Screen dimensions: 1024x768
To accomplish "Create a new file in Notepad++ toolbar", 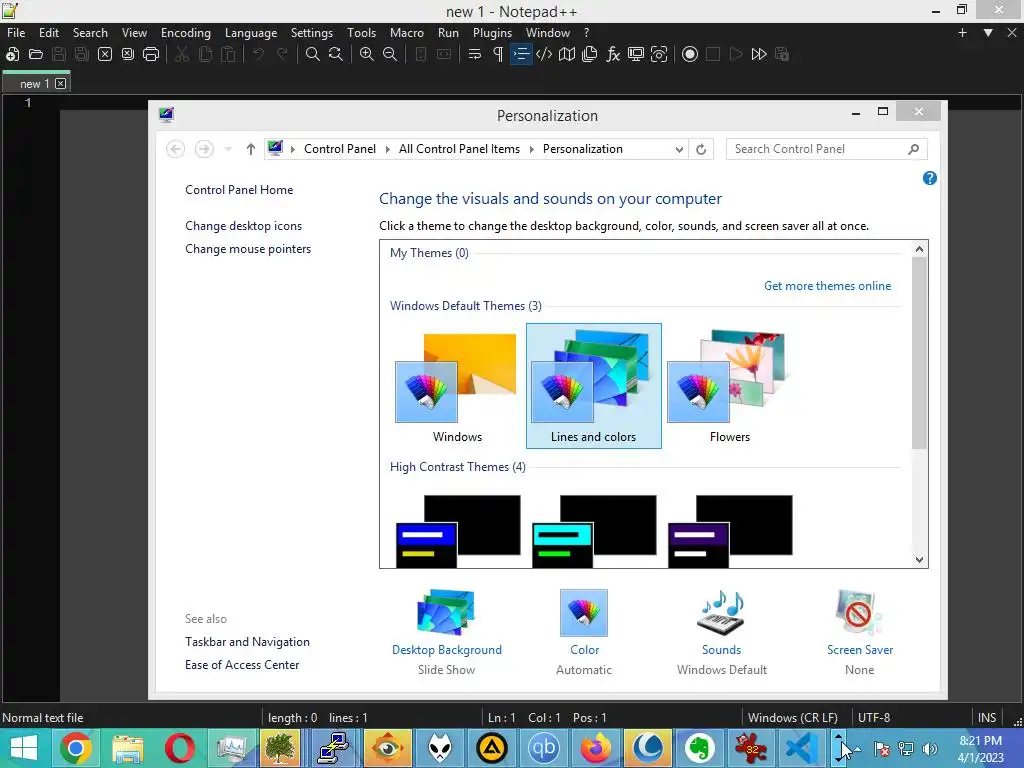I will [x=12, y=54].
